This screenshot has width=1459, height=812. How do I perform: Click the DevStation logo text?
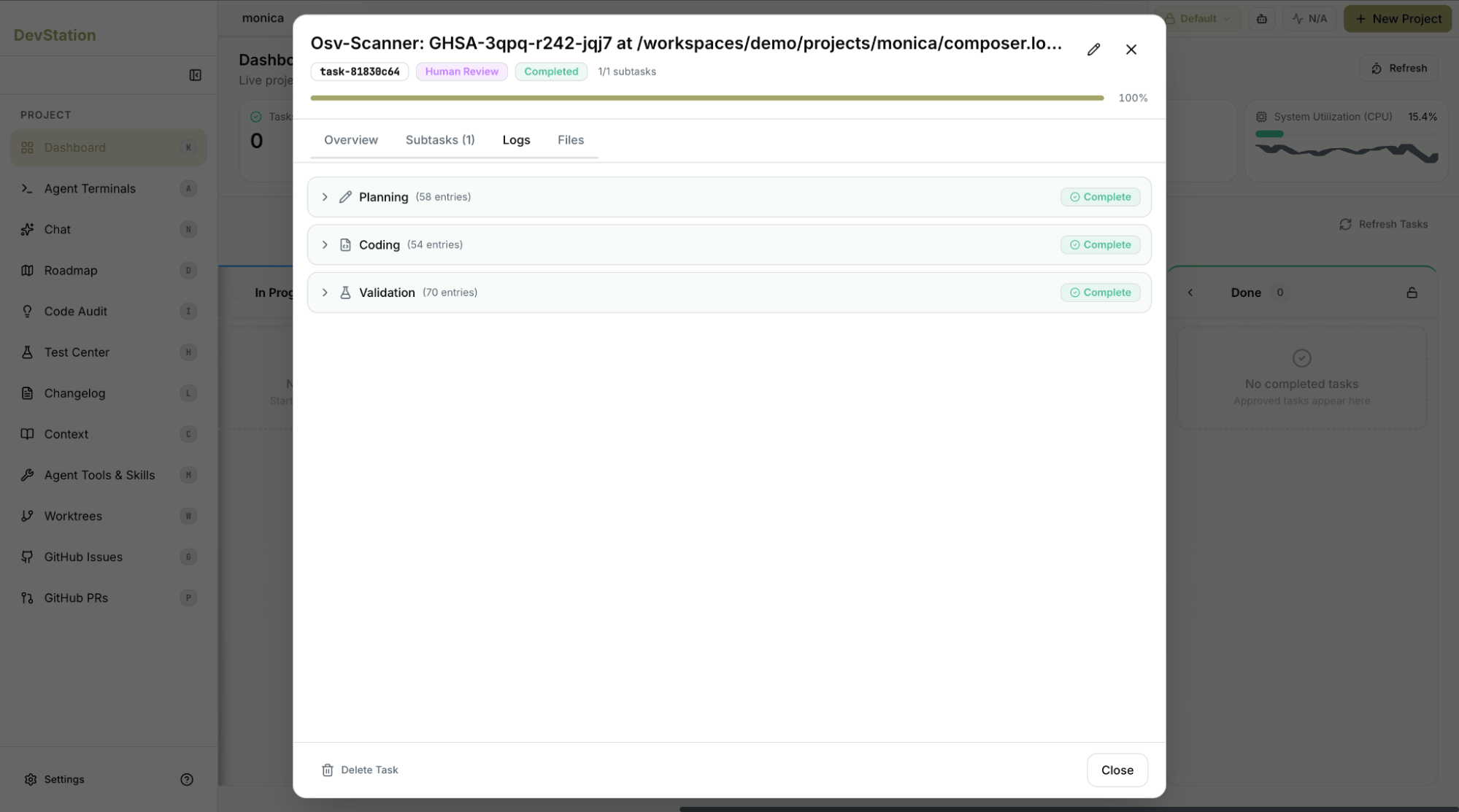55,35
